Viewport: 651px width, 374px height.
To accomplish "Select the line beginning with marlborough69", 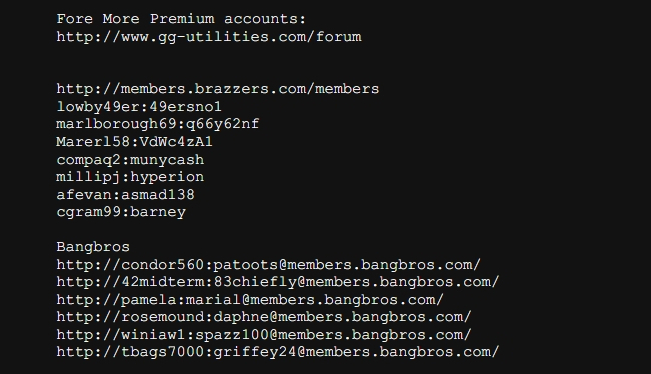I will coord(158,124).
